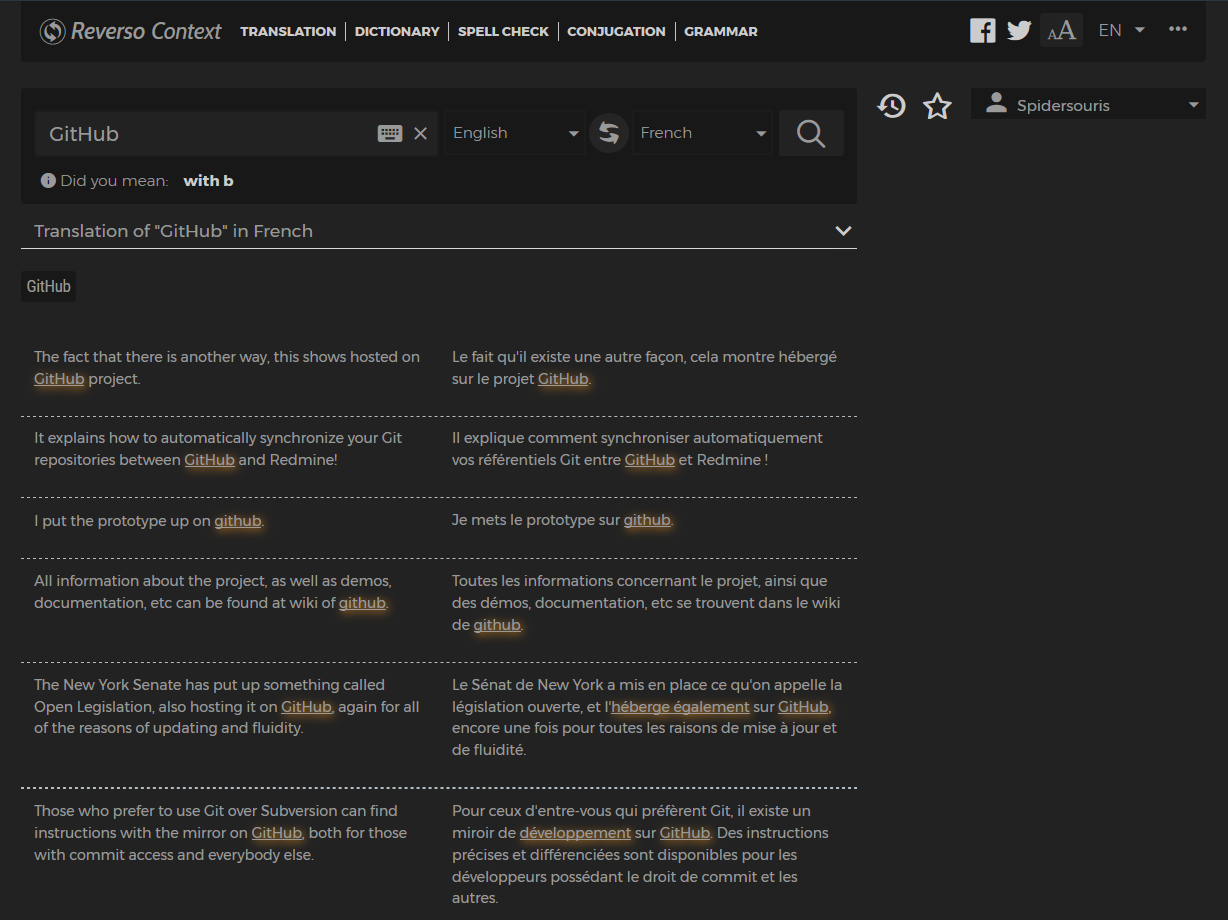Click GitHub in 'mirror on GitHub'
This screenshot has height=920, width=1228.
[x=277, y=833]
